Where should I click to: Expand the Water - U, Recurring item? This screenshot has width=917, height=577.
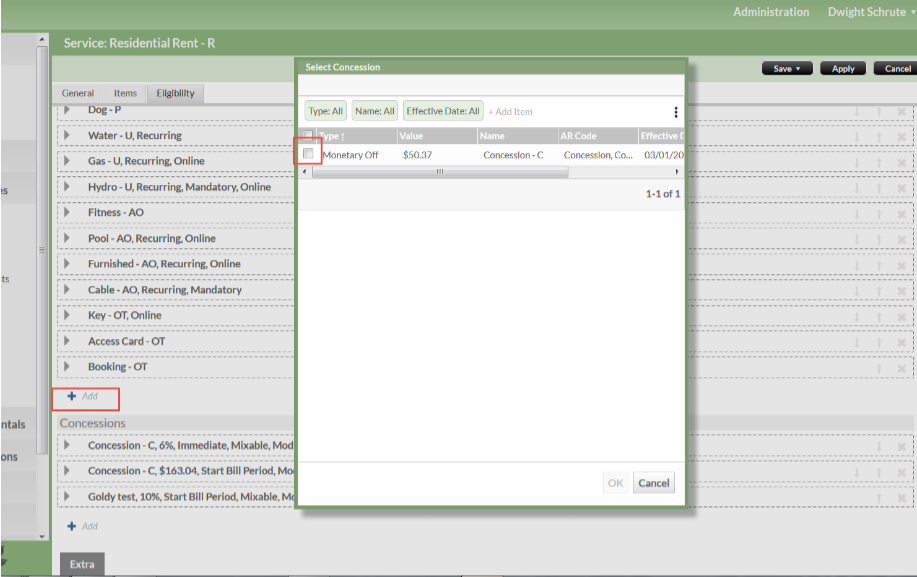point(68,136)
